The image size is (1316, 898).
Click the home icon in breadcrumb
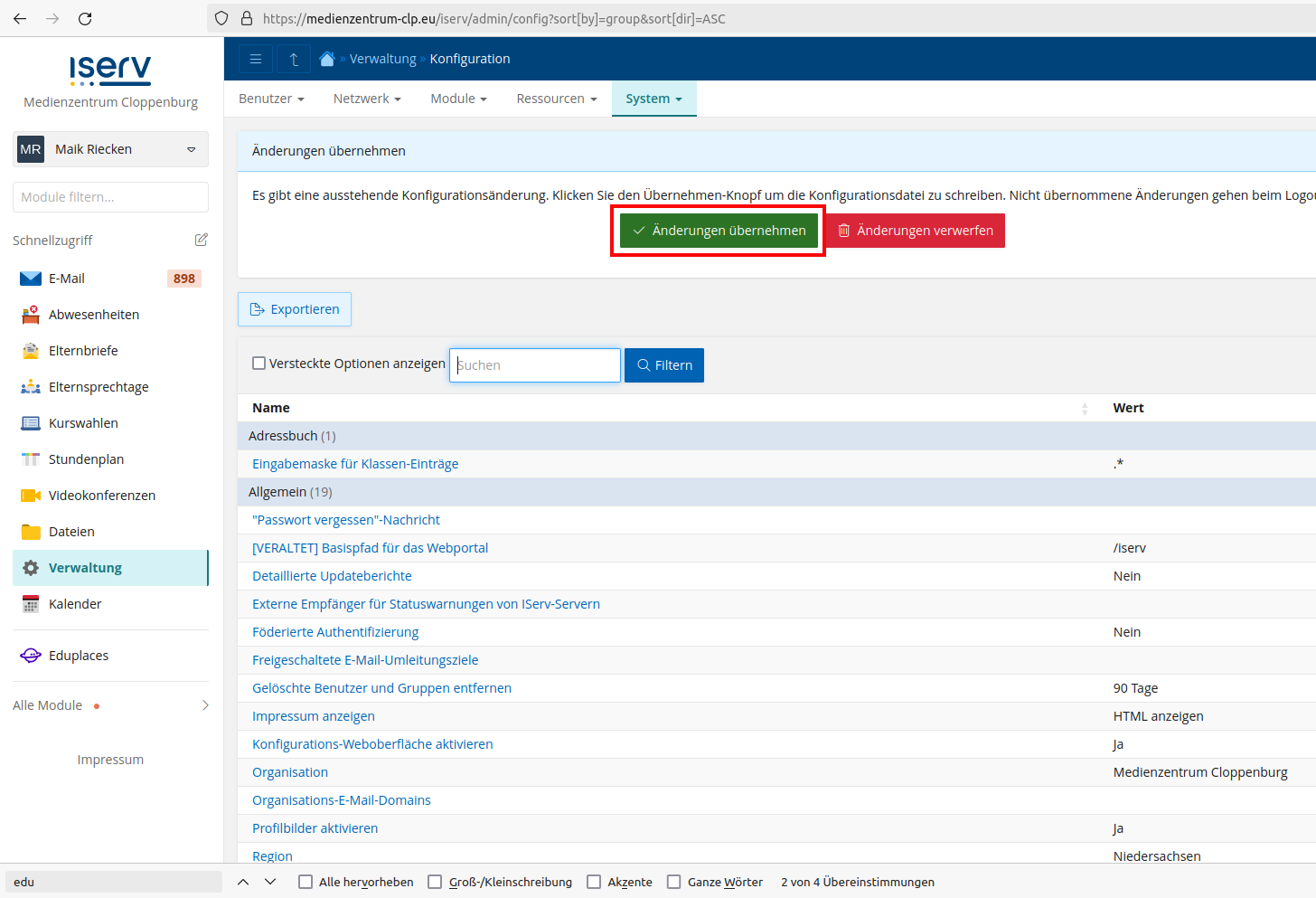coord(327,59)
